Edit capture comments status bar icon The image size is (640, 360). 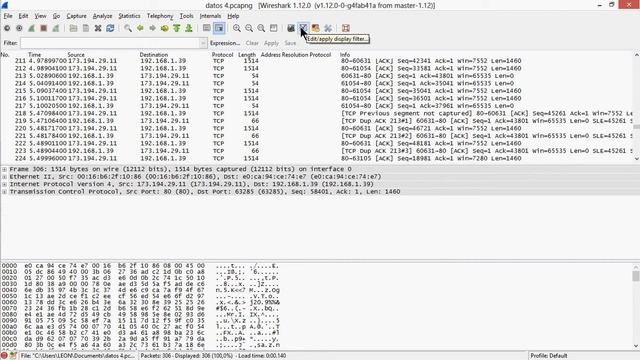coord(13,356)
